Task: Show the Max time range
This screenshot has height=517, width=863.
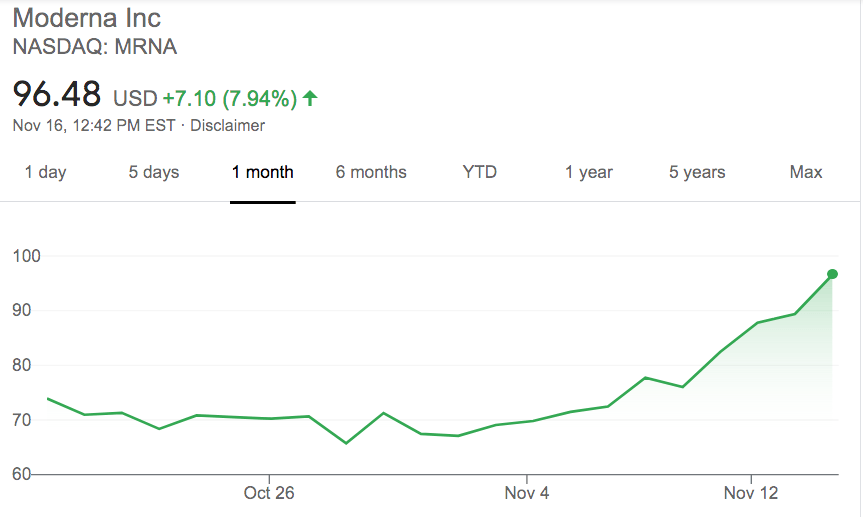Action: [806, 172]
